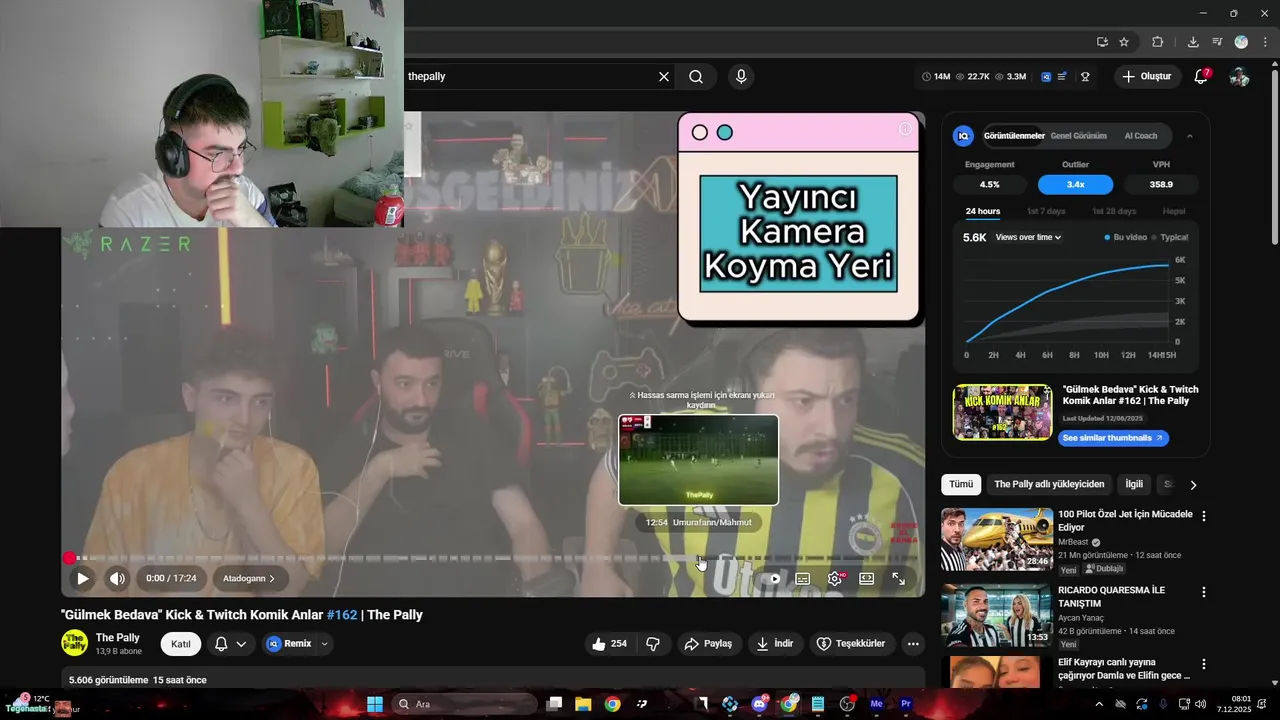This screenshot has height=720, width=1280.
Task: Switch the video player to fullscreen
Action: (x=898, y=578)
